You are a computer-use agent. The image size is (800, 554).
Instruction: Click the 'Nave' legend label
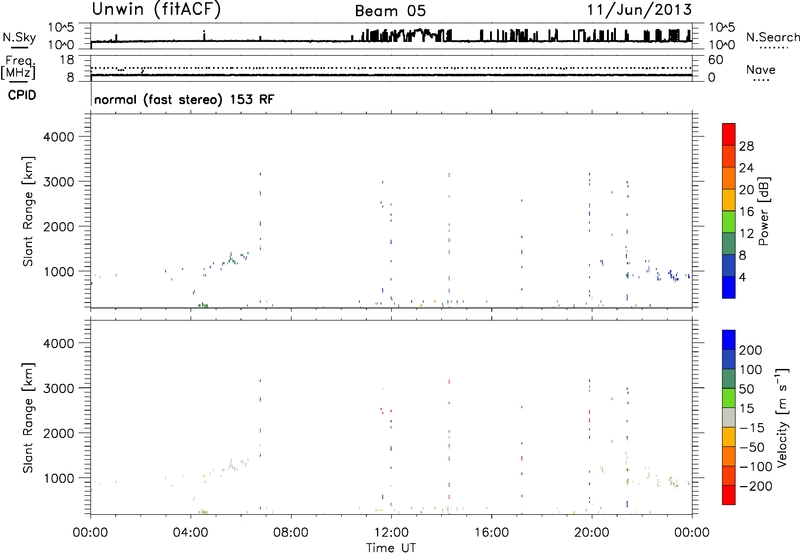pos(761,70)
